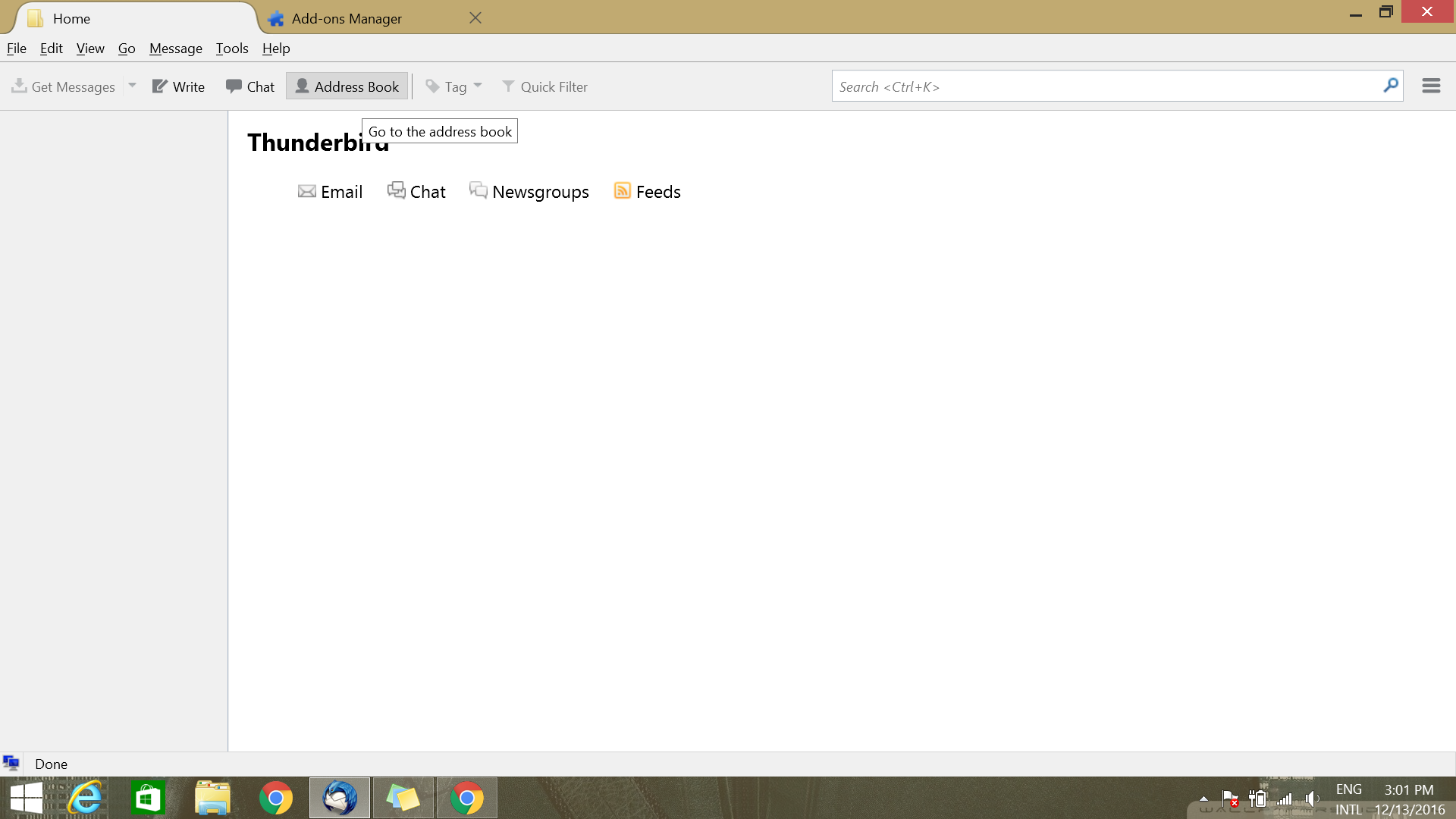Open Sticky Notes app on taskbar
Screen dimensions: 1456x819
pos(403,798)
